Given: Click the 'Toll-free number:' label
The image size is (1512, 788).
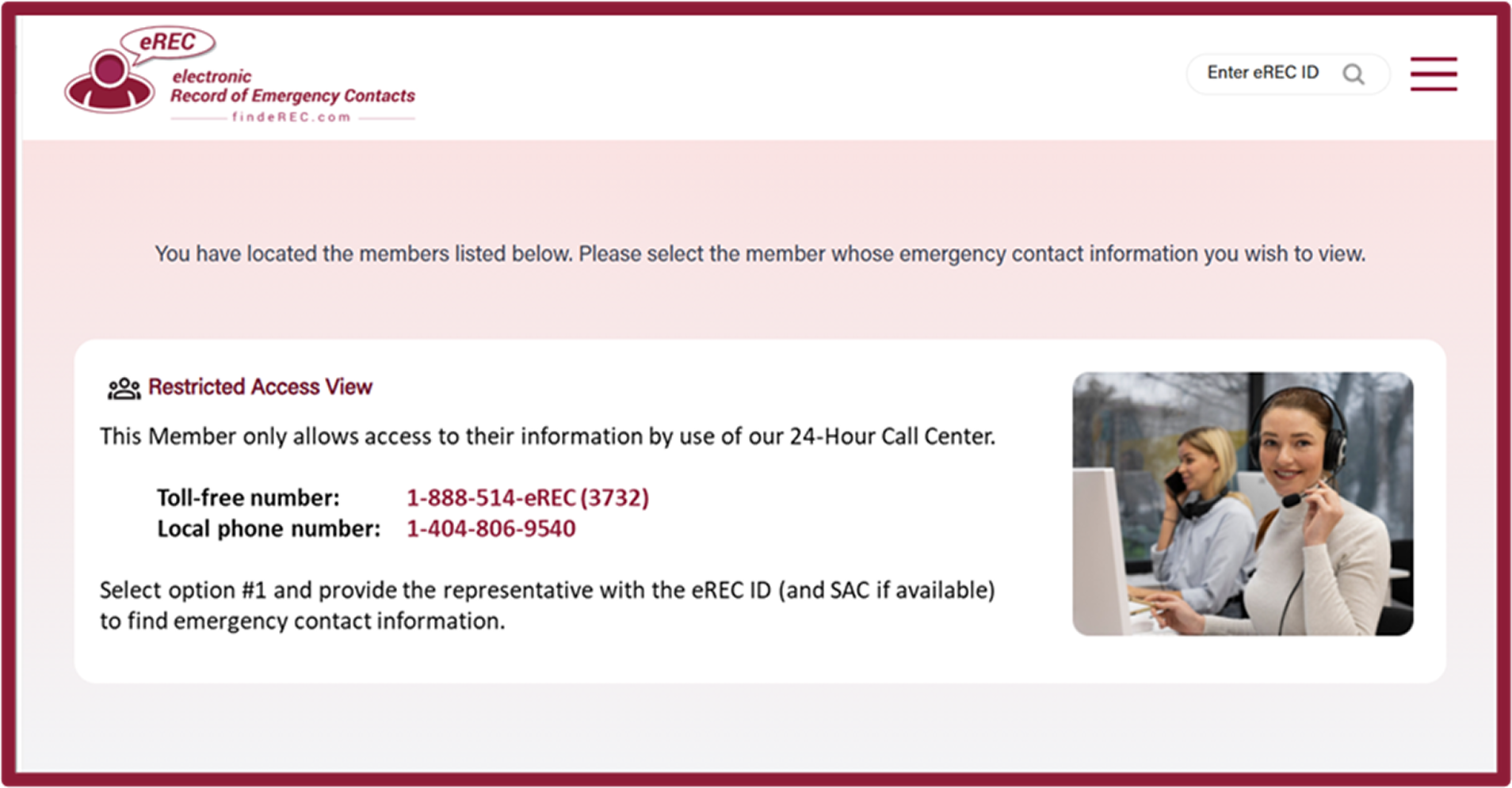Looking at the screenshot, I should (248, 497).
